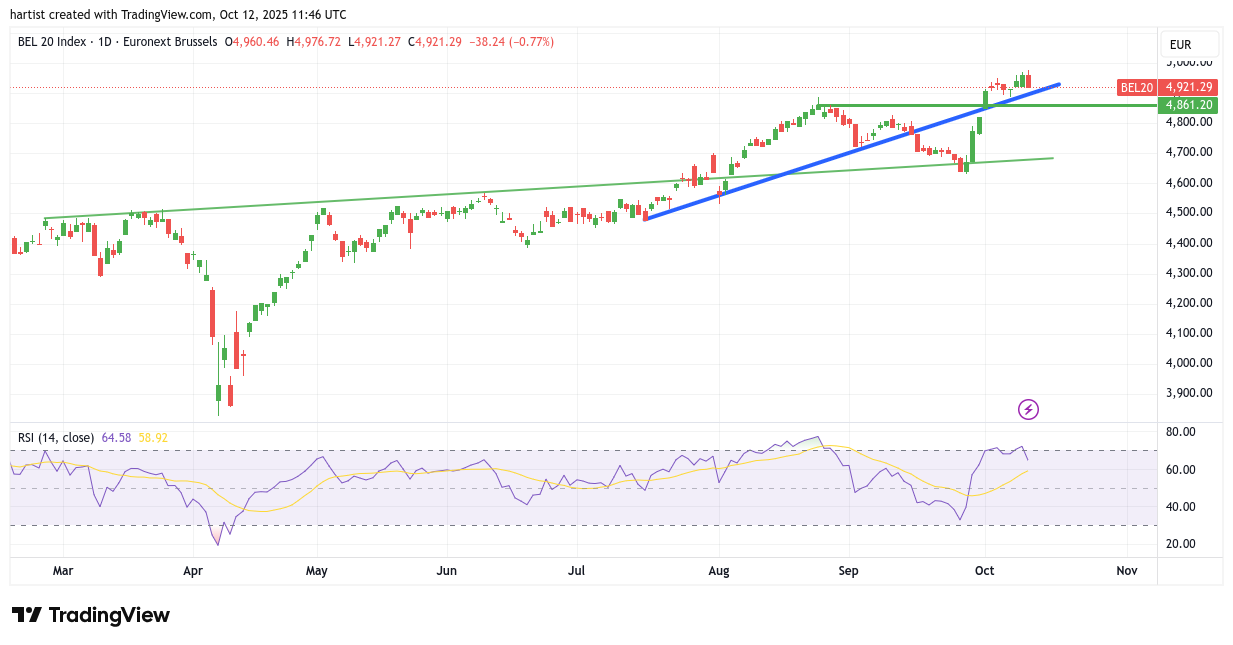Screen dimensions: 1233x645
Task: Click the TradingView logo
Action: [x=90, y=615]
